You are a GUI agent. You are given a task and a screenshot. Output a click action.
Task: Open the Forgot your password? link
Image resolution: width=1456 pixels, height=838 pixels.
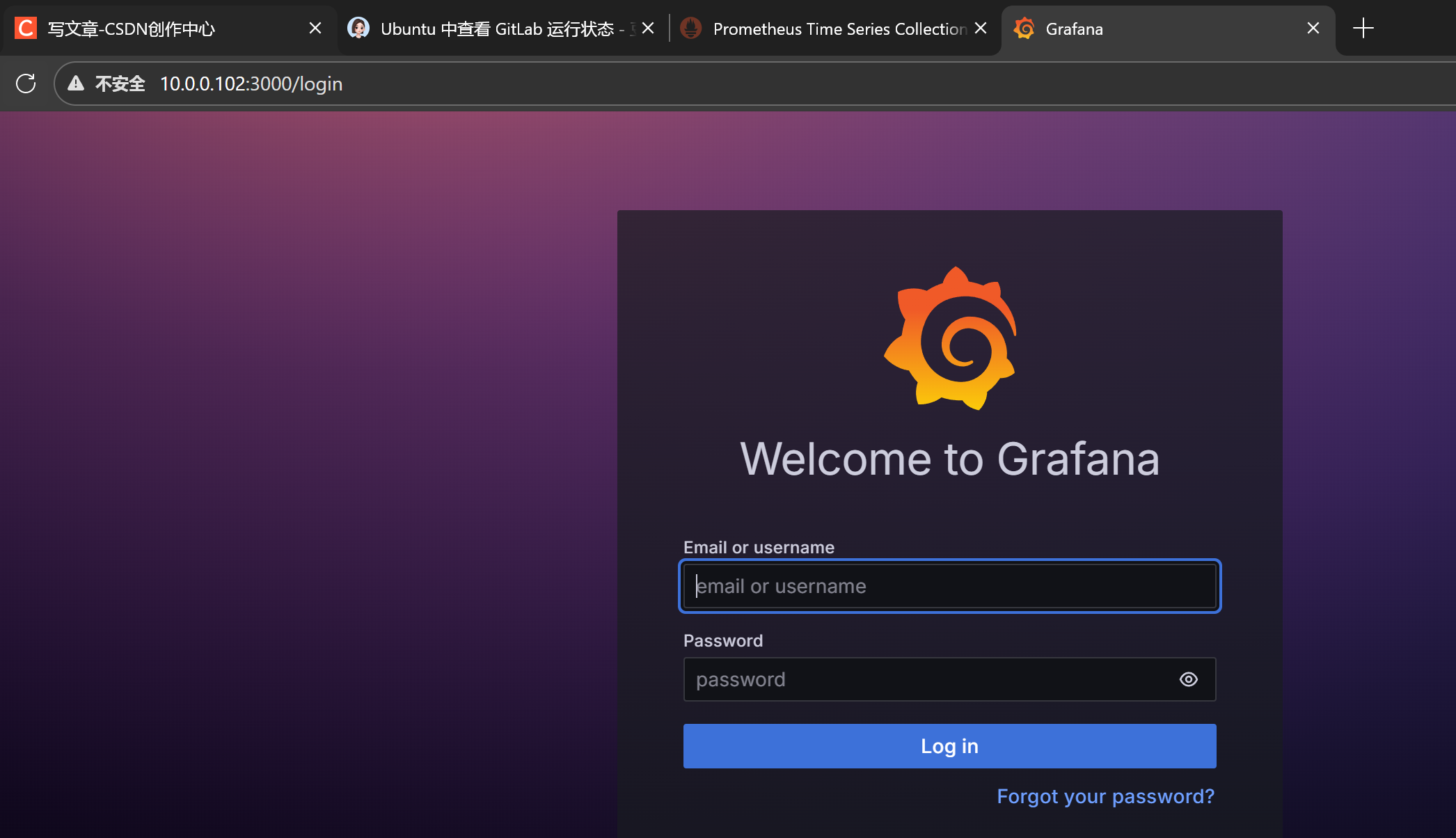(x=1105, y=796)
